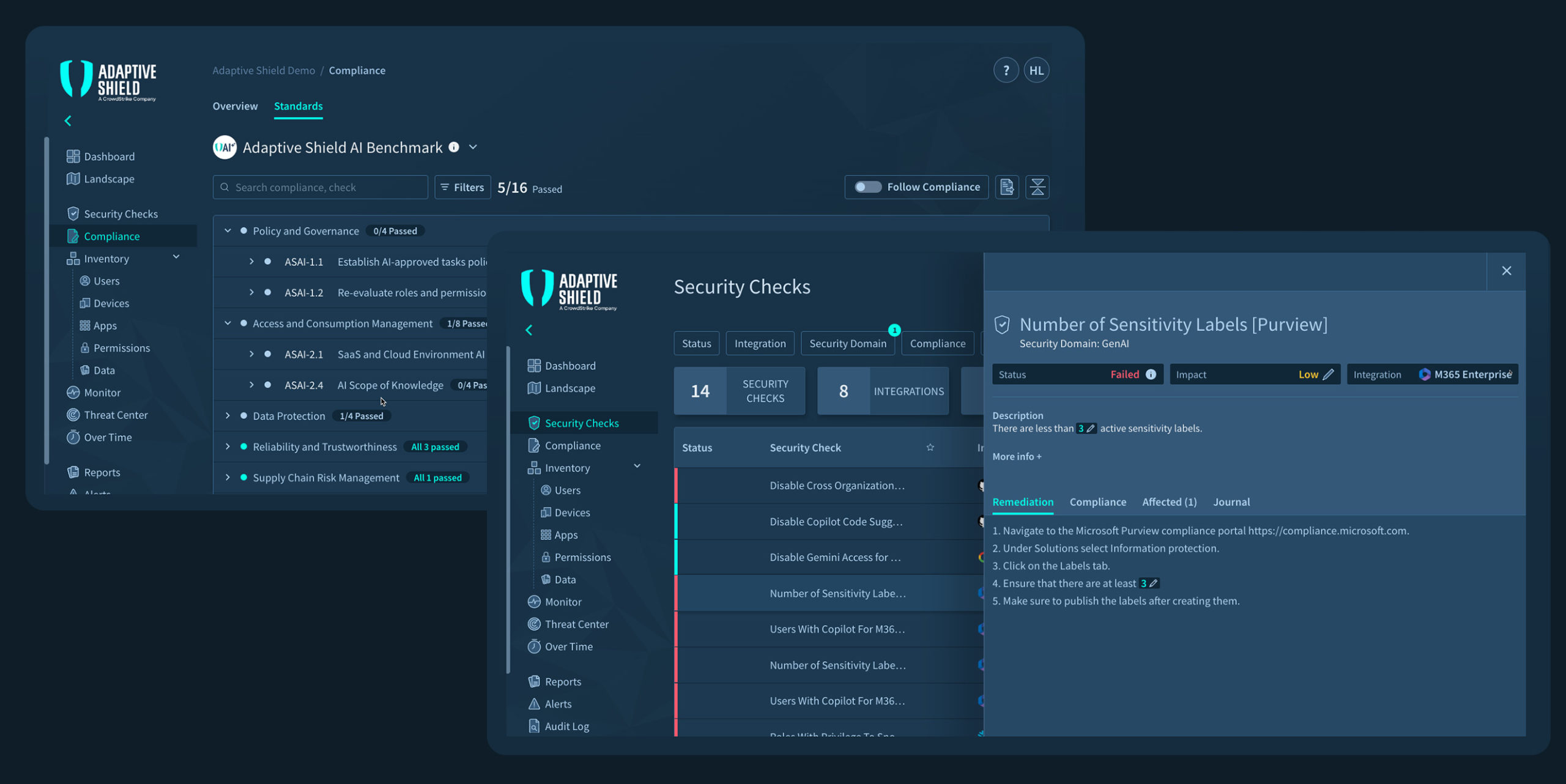Click the export report icon beside Follow Compliance
1566x784 pixels.
click(x=1007, y=187)
